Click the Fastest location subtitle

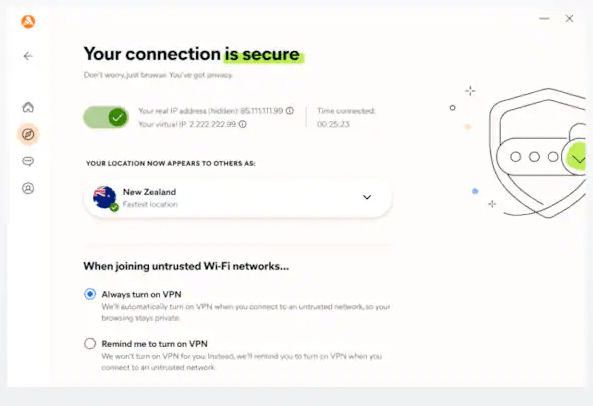150,204
